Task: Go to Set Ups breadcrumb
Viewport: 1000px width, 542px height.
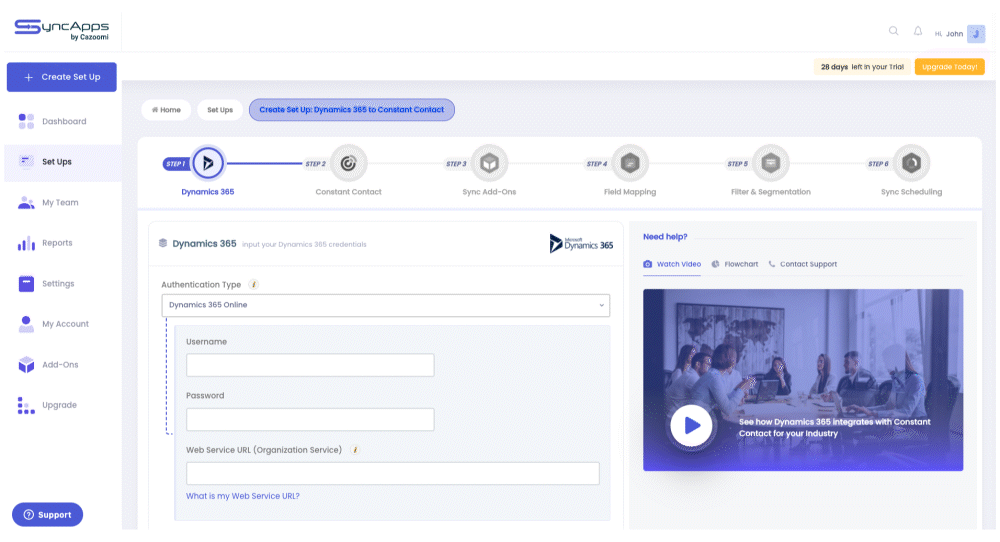Action: pos(220,110)
